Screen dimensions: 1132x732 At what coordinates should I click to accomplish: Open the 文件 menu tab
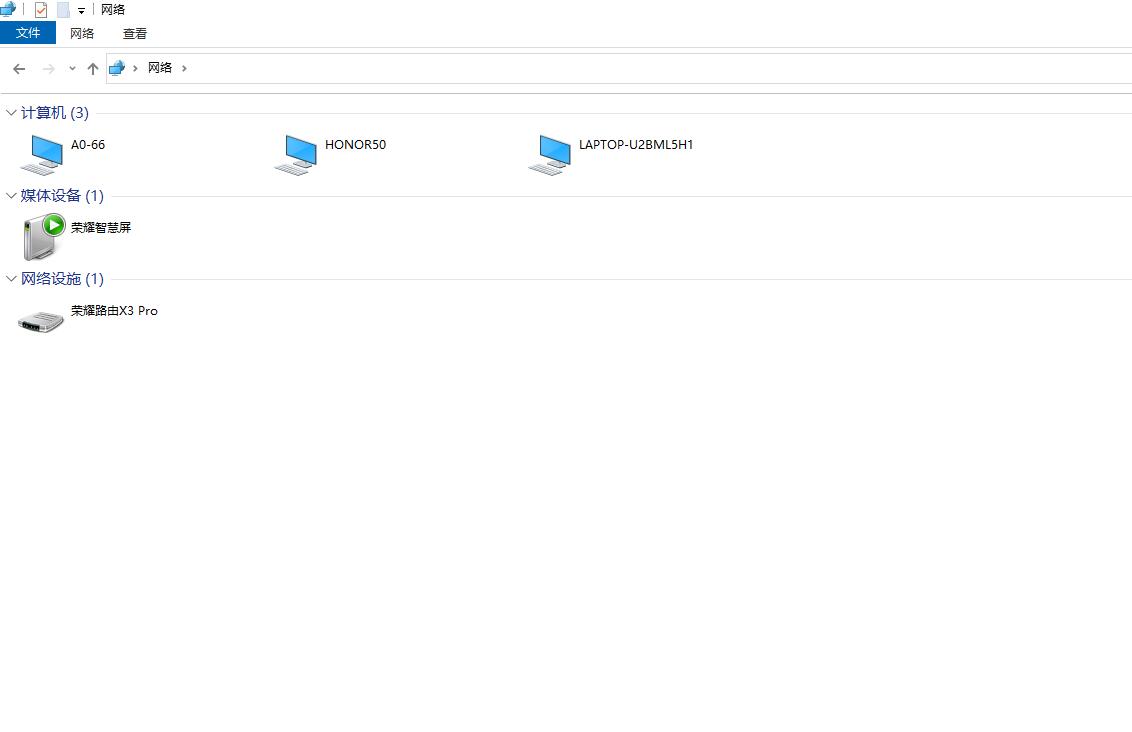(x=28, y=33)
